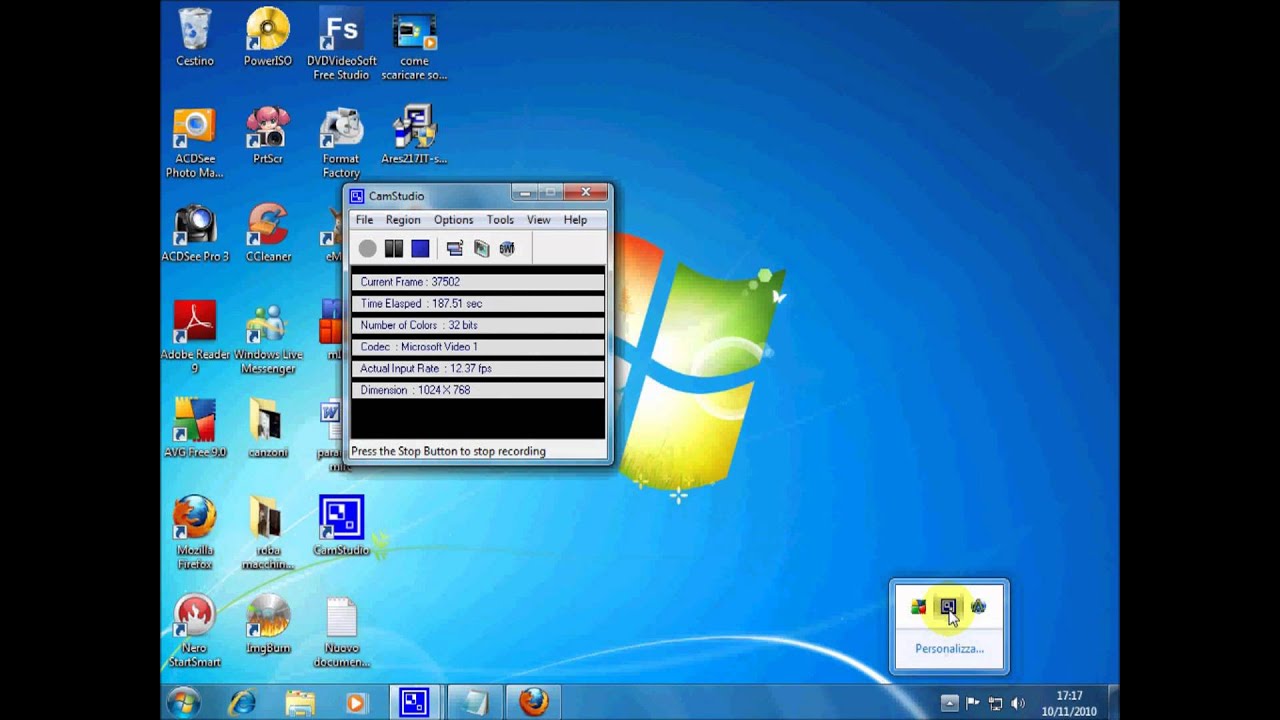The image size is (1280, 720).
Task: Launch Internet Explorer from the taskbar
Action: click(242, 702)
